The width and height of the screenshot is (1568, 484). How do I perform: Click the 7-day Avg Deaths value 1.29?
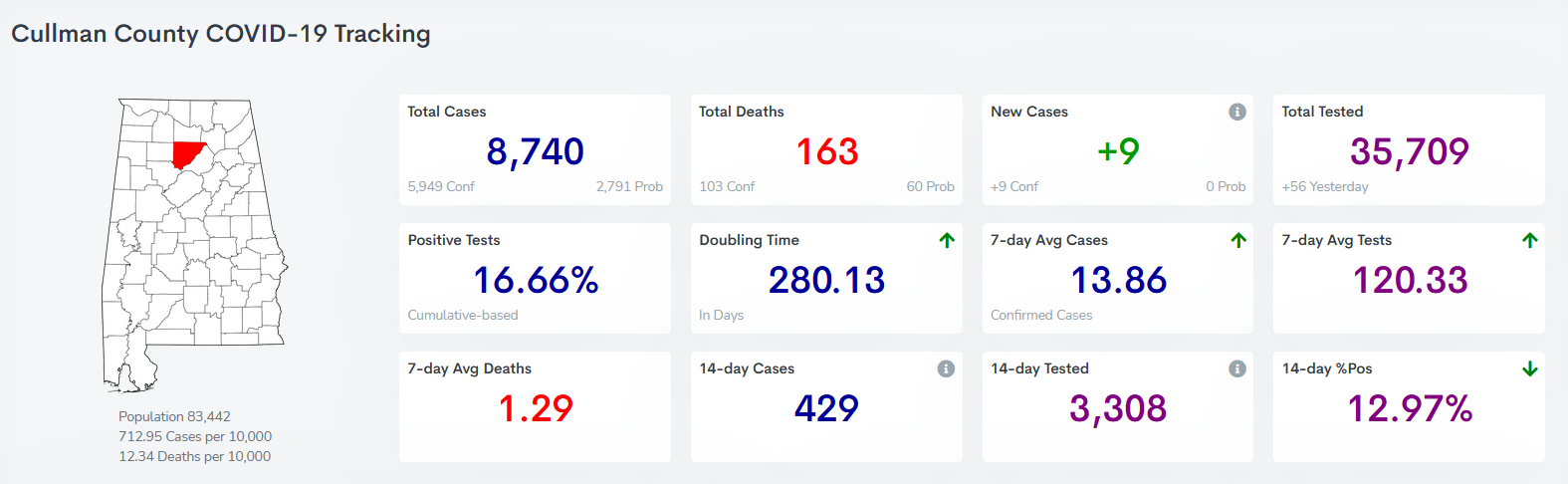[536, 408]
